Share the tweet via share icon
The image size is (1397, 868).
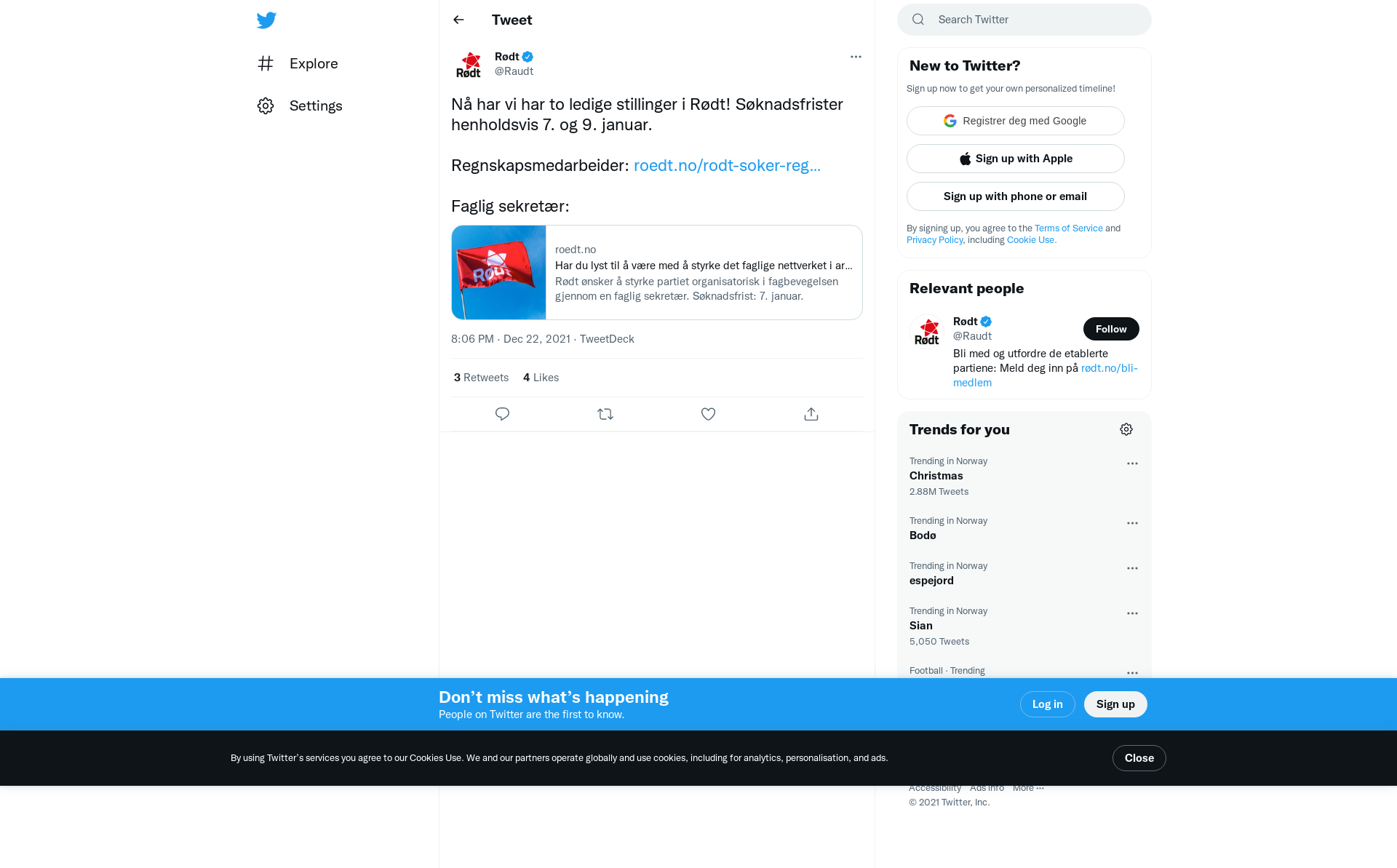click(811, 414)
